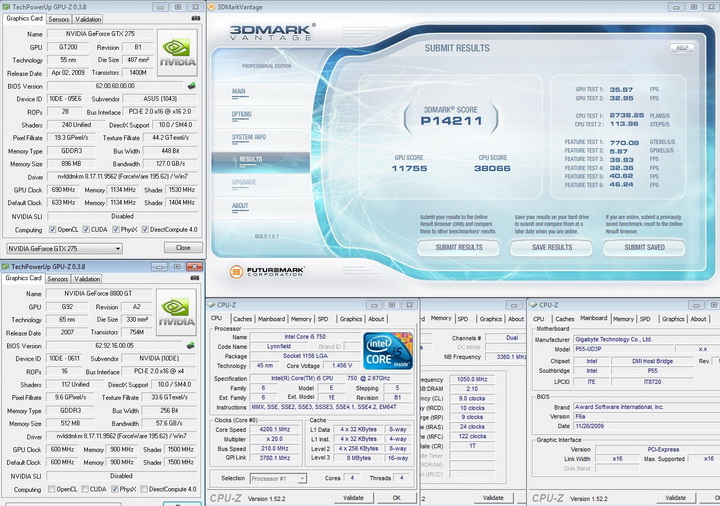Viewport: 720px width, 506px height.
Task: Click SUBMIT SAVED button
Action: [x=644, y=247]
